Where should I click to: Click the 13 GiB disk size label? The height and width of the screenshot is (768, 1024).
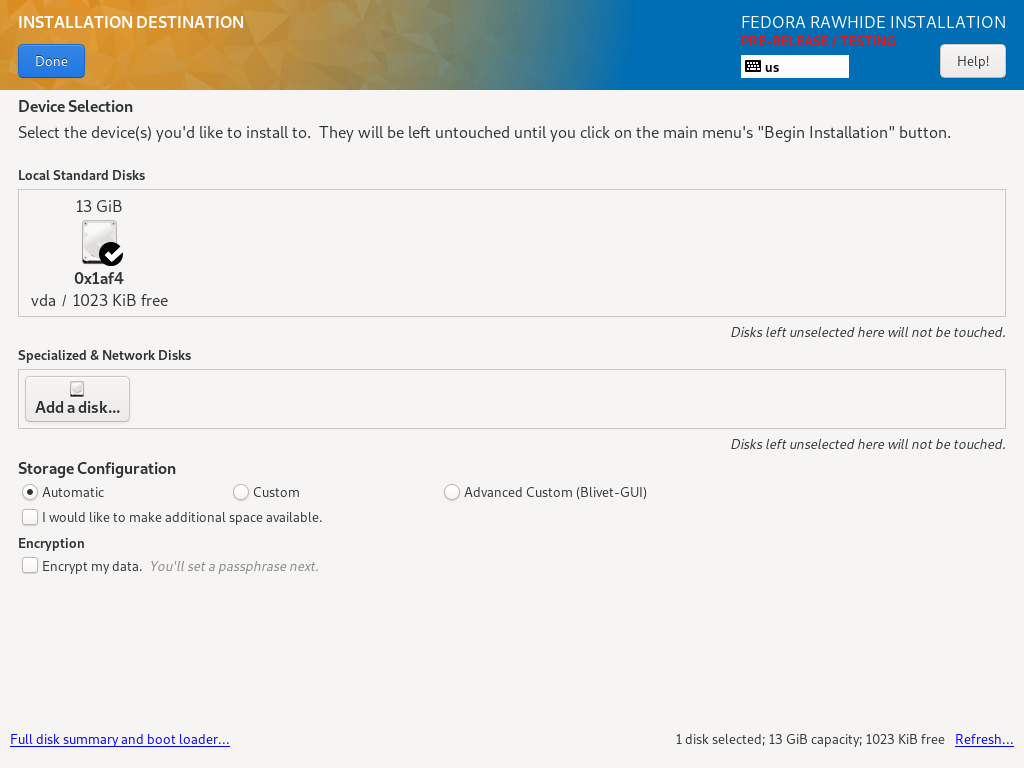(x=99, y=206)
